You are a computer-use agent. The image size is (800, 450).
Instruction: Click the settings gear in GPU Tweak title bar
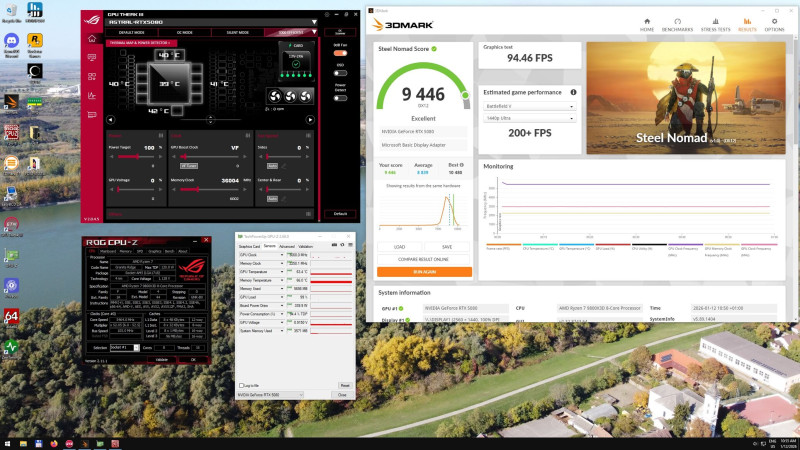(x=327, y=14)
